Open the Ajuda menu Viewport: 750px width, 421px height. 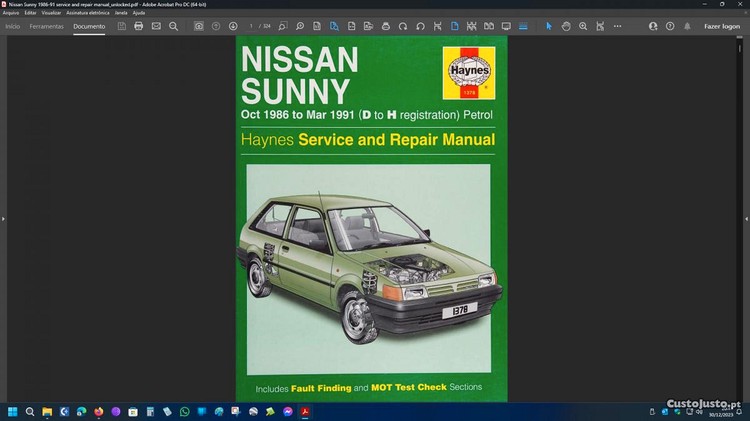(x=139, y=12)
